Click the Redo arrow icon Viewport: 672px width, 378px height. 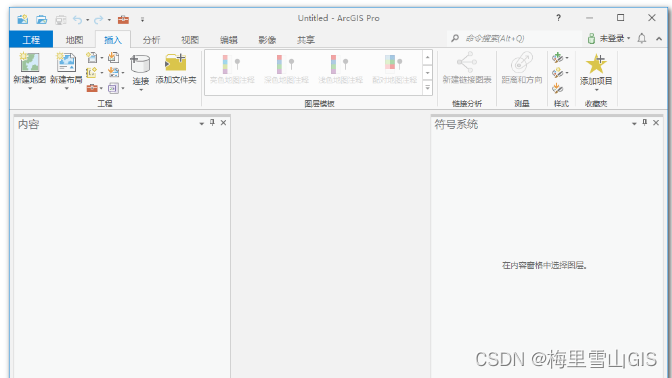(99, 19)
